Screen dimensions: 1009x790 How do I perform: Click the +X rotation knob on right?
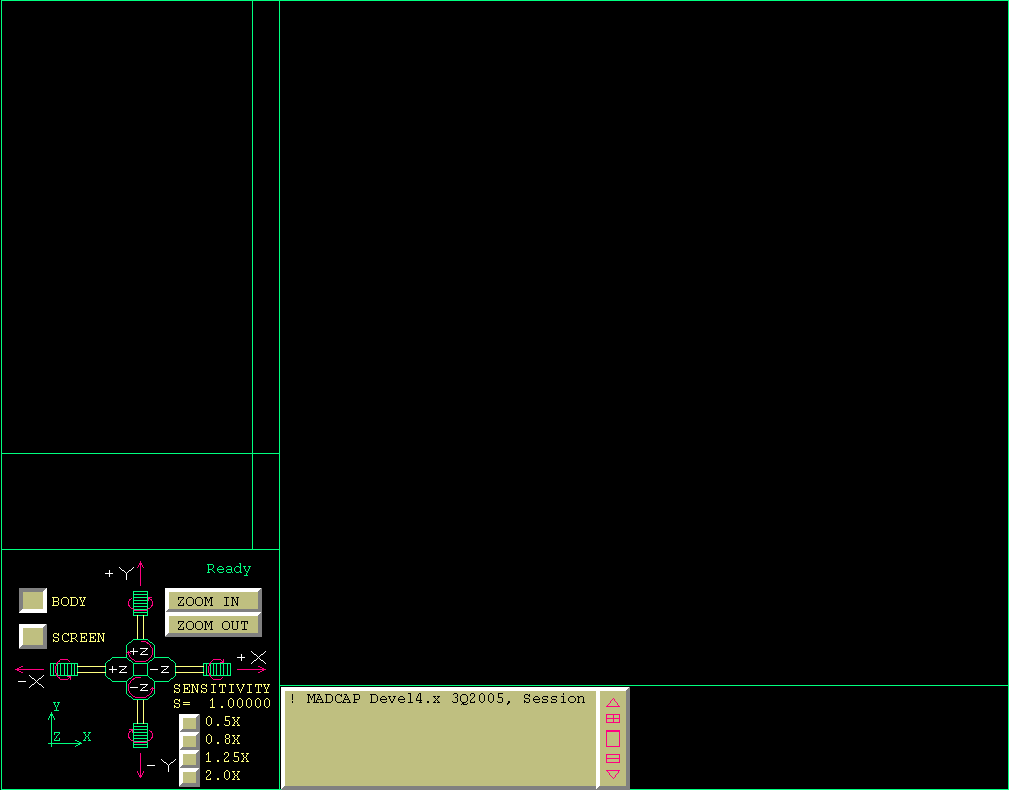[x=217, y=668]
